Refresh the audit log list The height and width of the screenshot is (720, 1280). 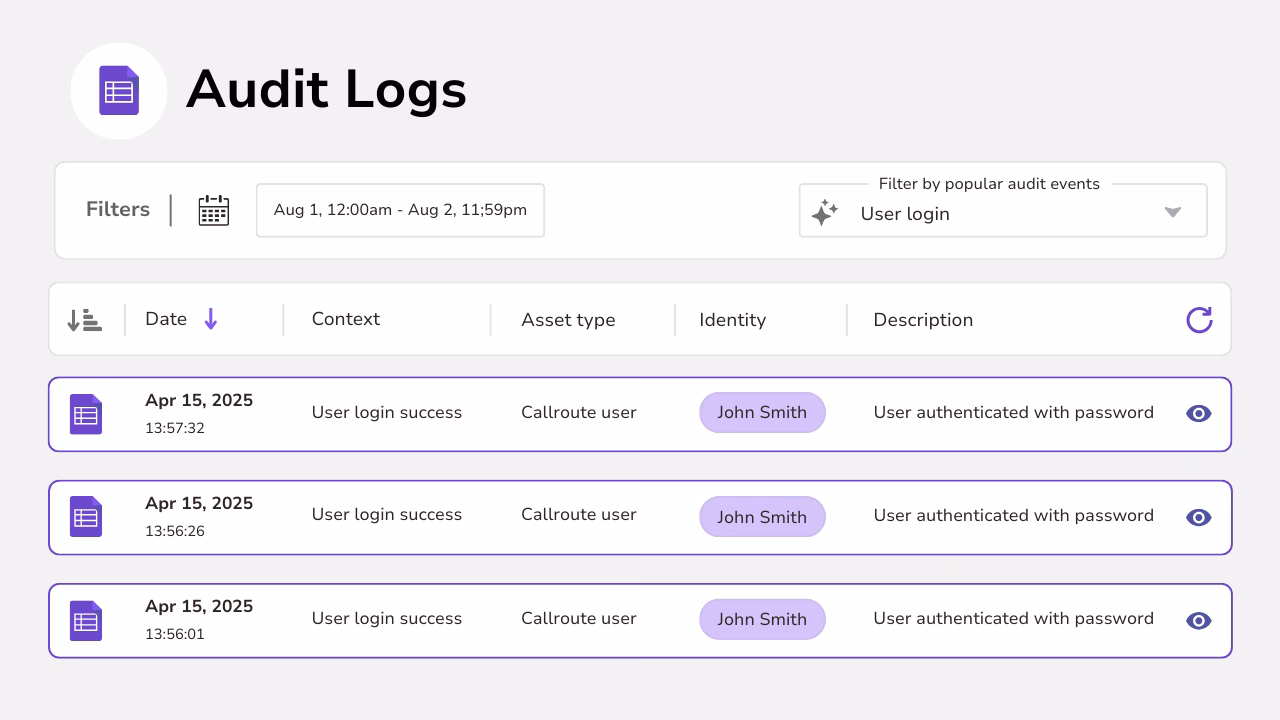1199,320
